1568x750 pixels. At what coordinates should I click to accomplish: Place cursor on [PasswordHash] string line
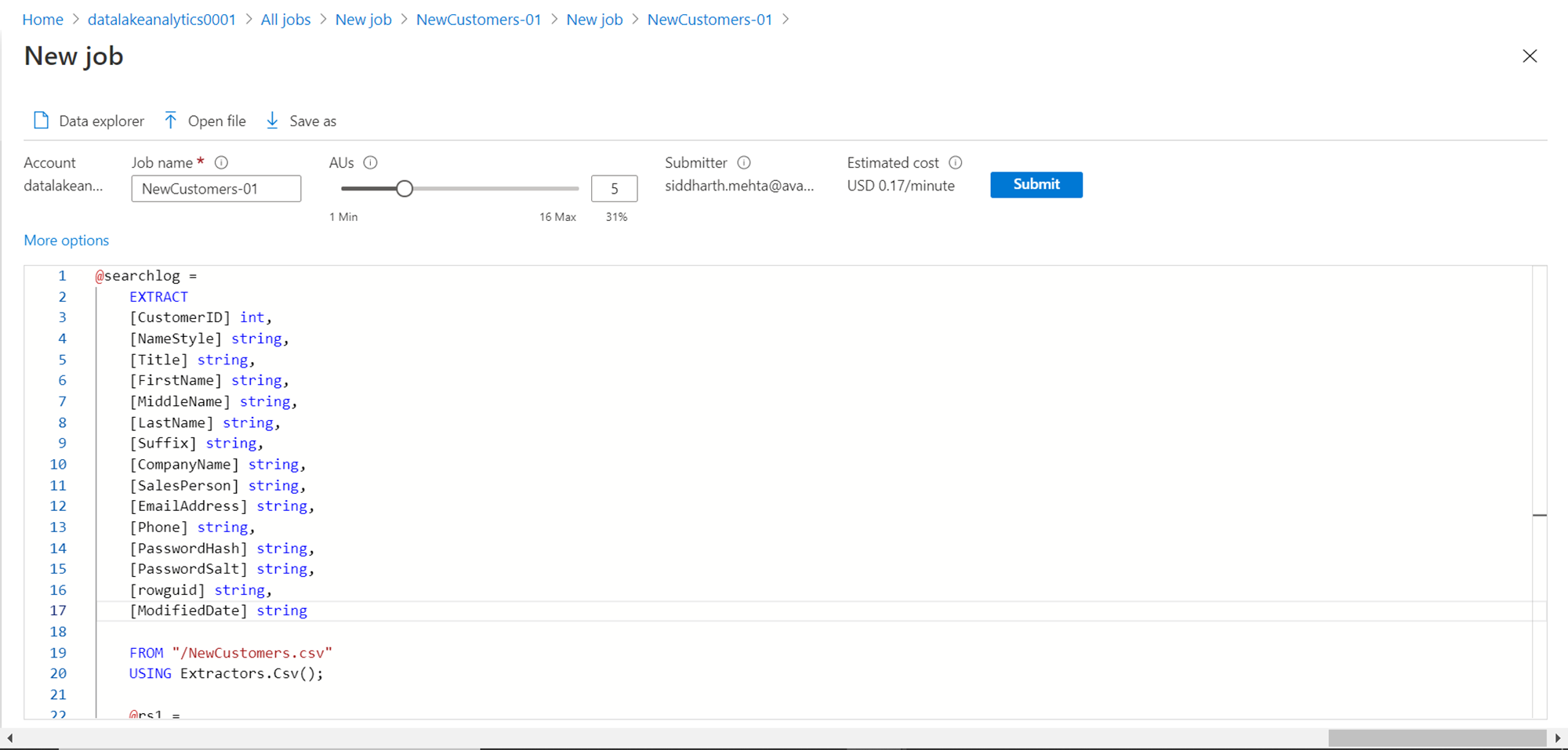(x=222, y=549)
